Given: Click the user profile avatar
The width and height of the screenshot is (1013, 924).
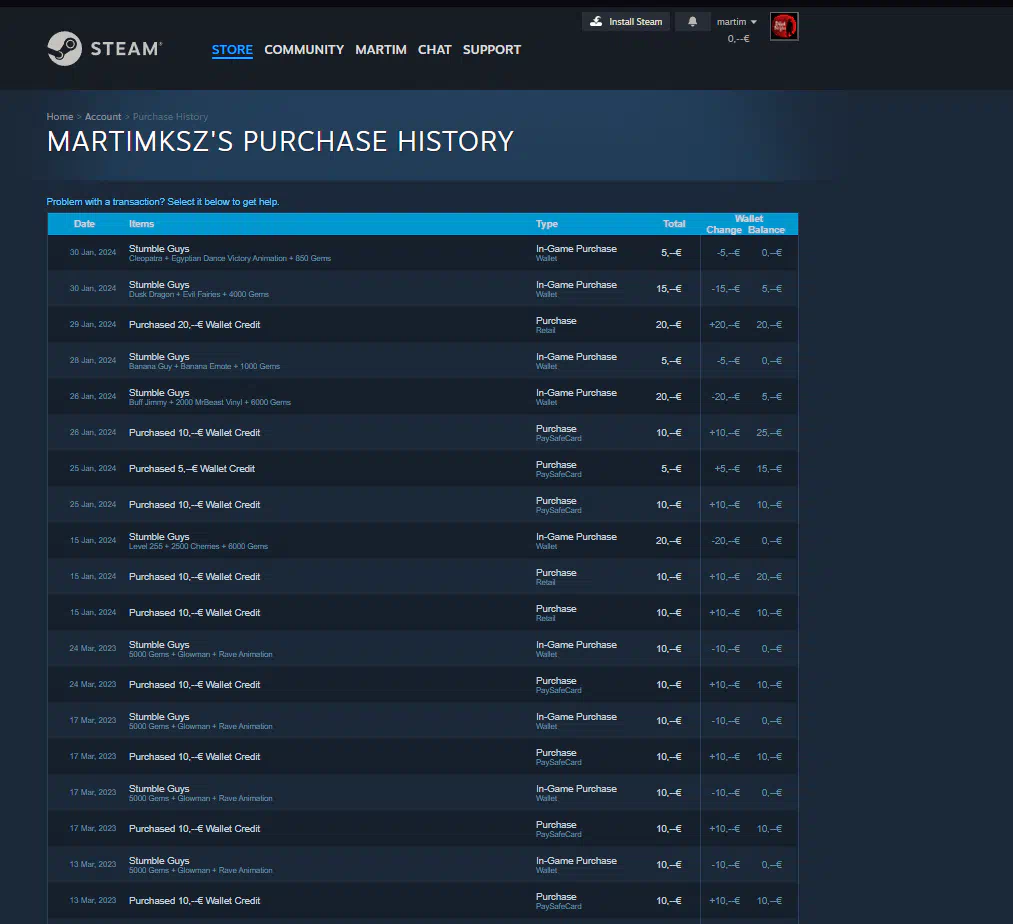Looking at the screenshot, I should [x=784, y=27].
